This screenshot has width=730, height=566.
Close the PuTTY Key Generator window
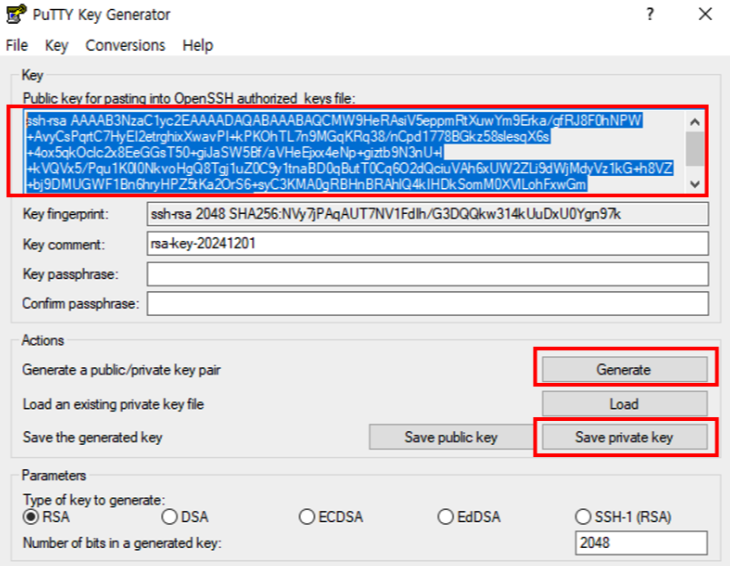point(705,14)
